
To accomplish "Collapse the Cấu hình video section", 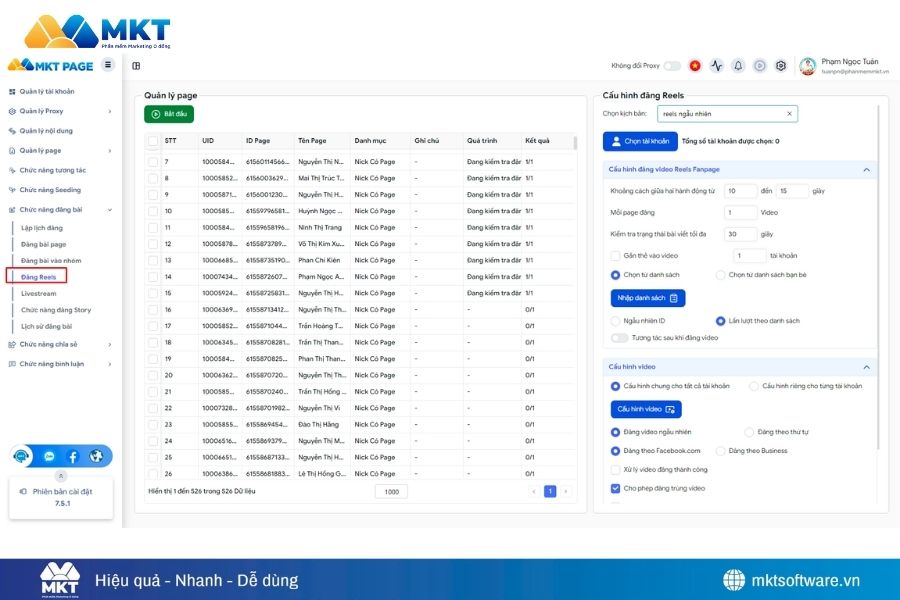I will 867,367.
